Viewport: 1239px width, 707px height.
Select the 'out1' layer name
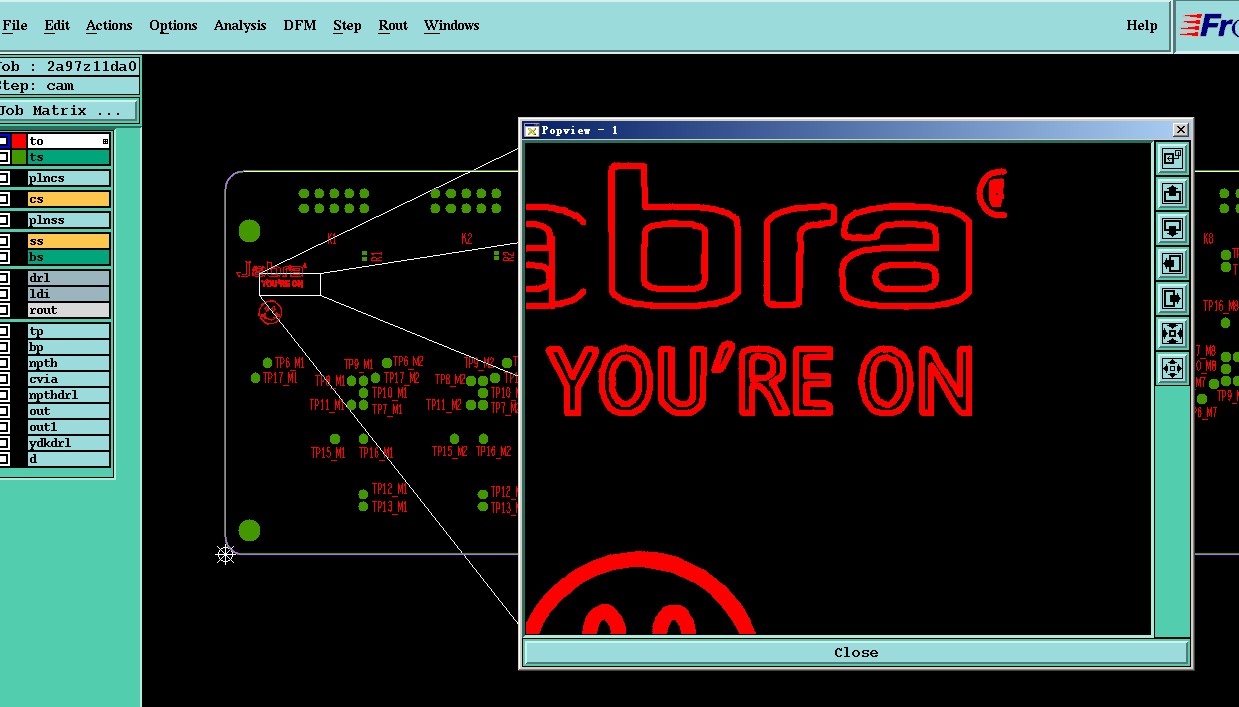[69, 427]
